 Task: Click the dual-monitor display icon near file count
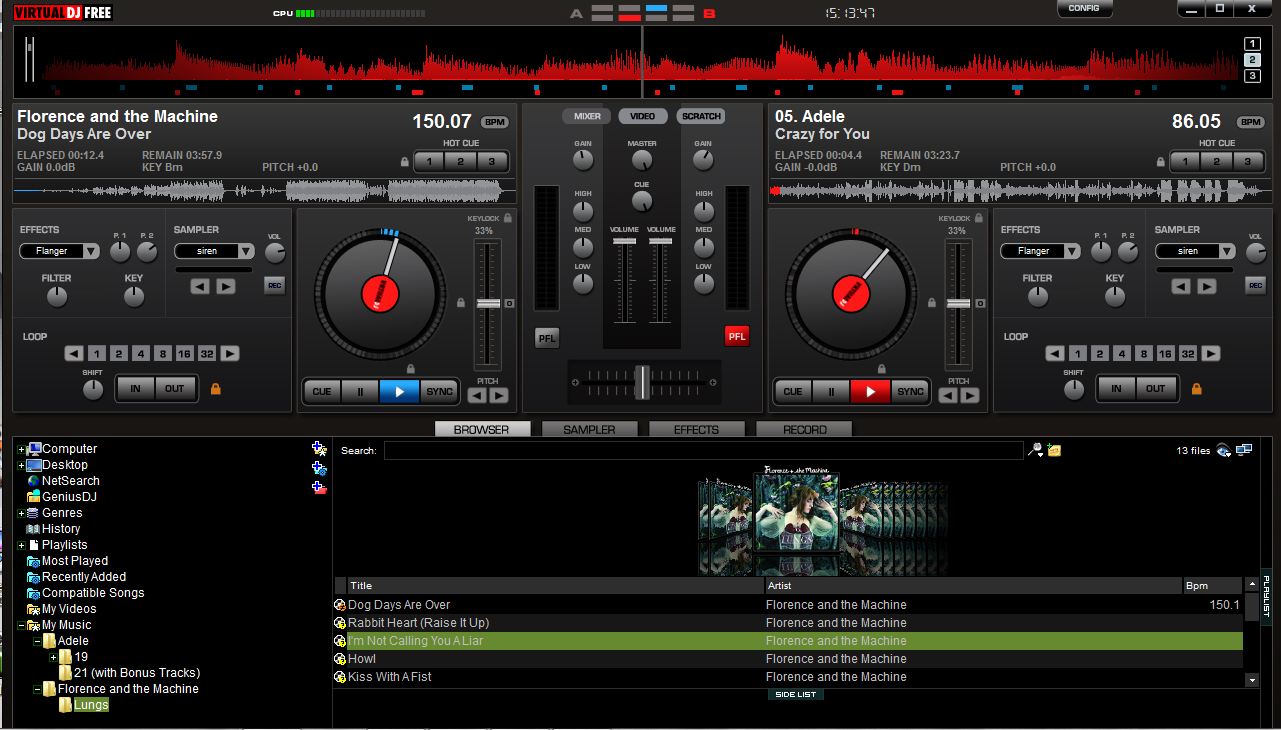[1246, 450]
